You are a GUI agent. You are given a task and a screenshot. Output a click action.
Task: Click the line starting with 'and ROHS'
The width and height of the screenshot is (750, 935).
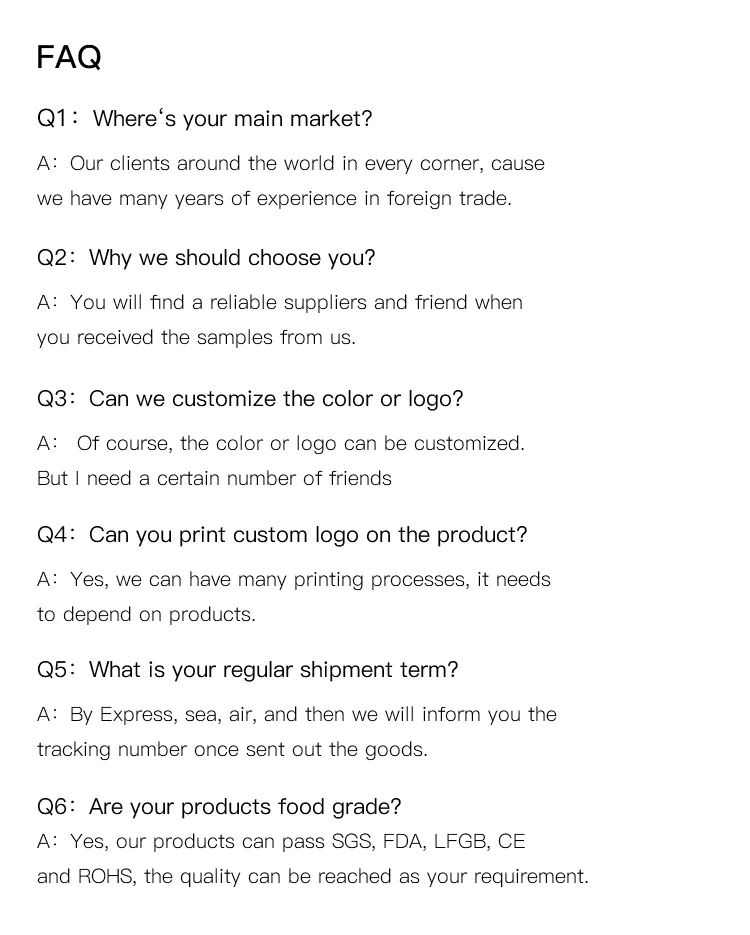(313, 877)
